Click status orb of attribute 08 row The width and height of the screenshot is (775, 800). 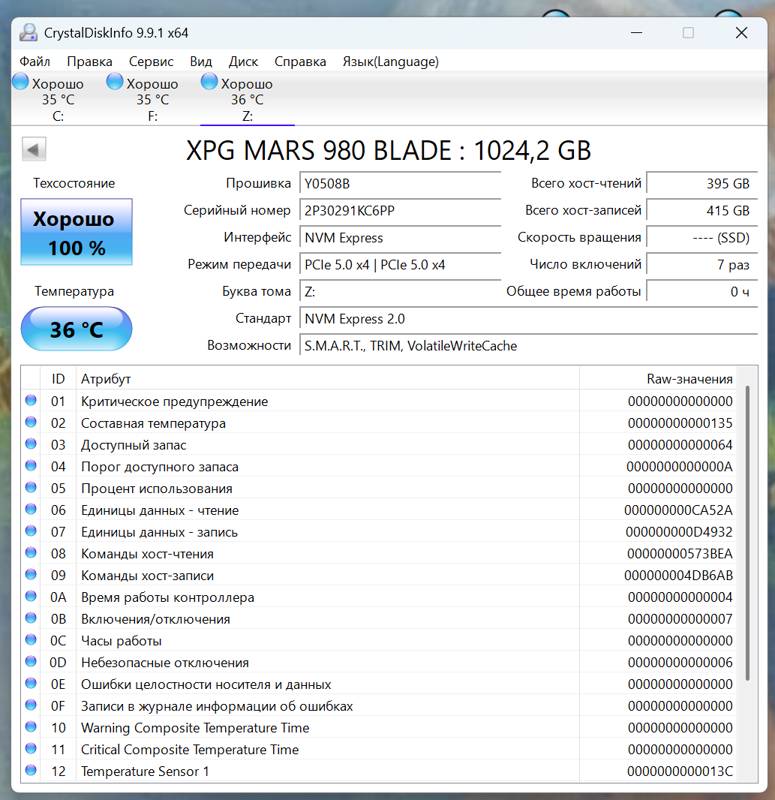pos(31,553)
